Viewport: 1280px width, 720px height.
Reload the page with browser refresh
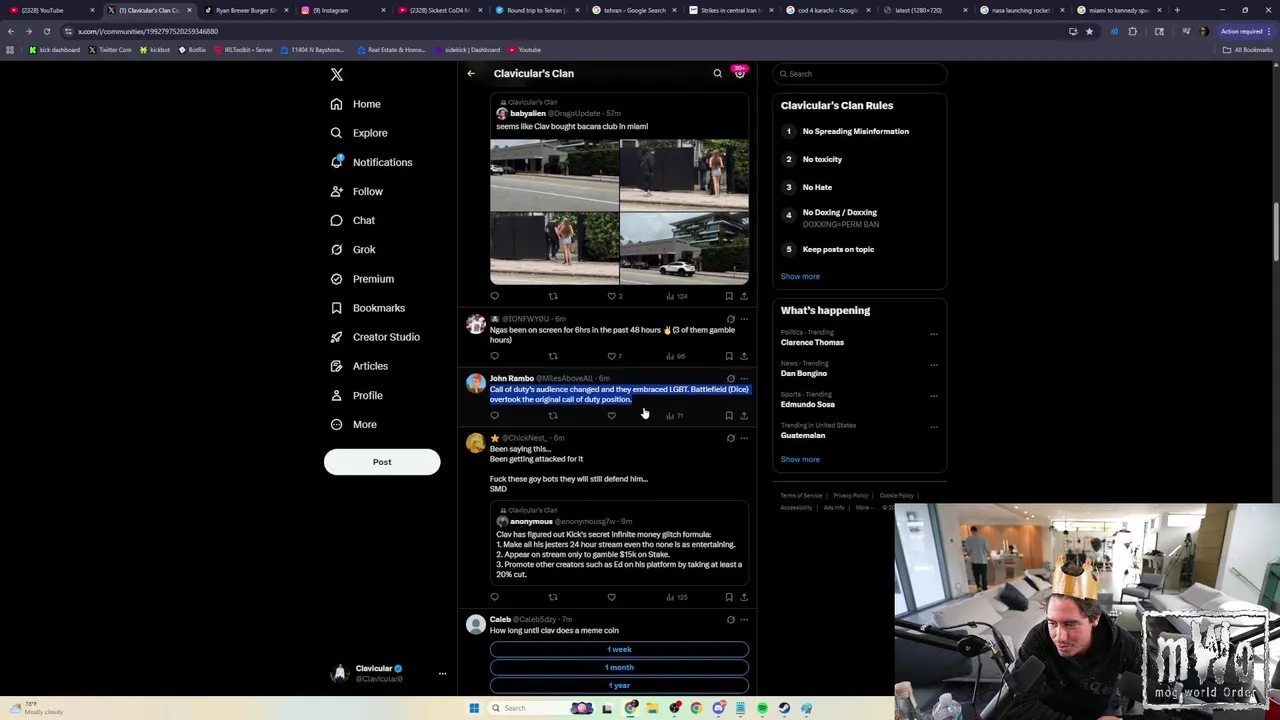tap(46, 31)
